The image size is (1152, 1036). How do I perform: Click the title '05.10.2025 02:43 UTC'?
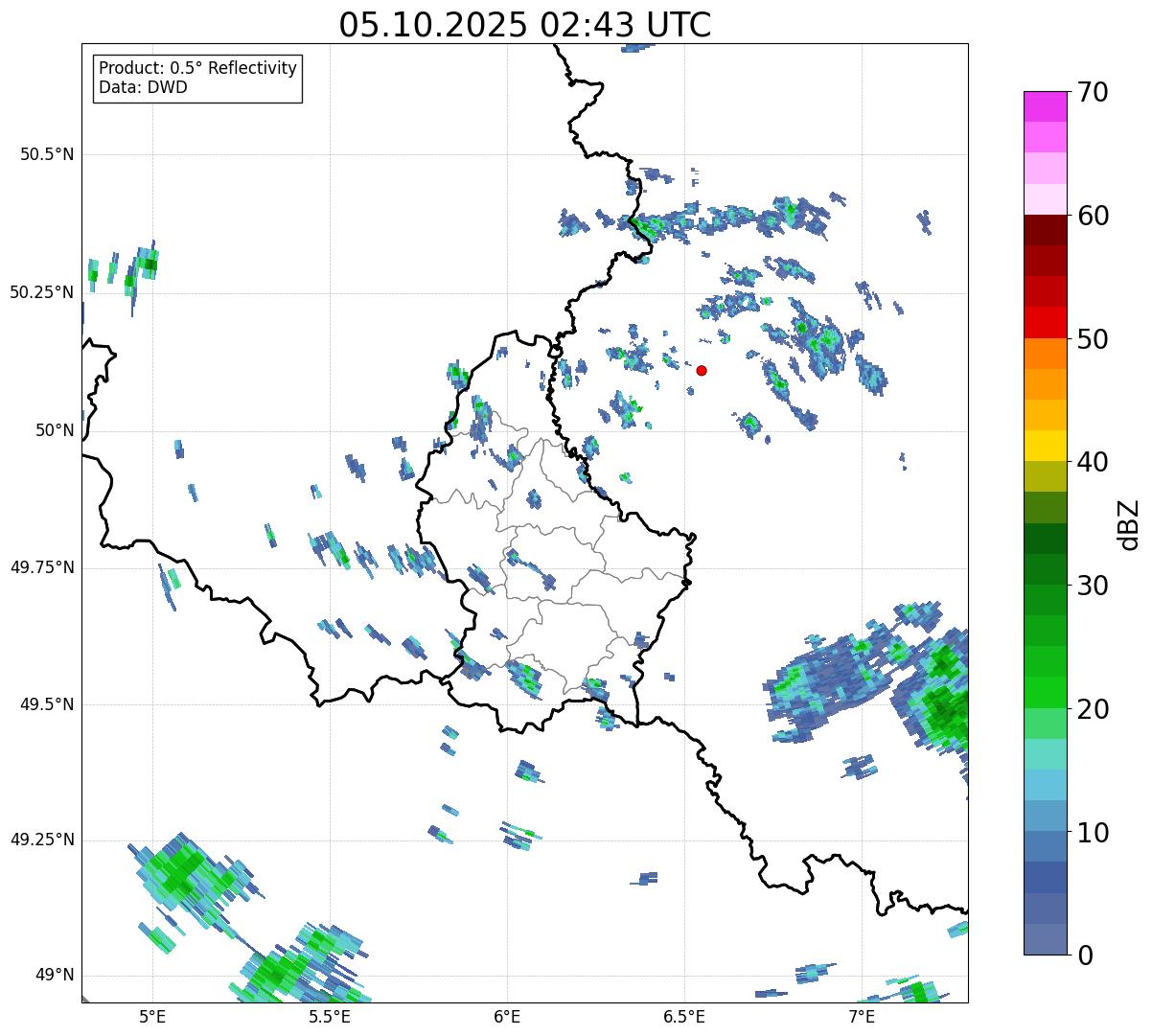click(x=525, y=25)
